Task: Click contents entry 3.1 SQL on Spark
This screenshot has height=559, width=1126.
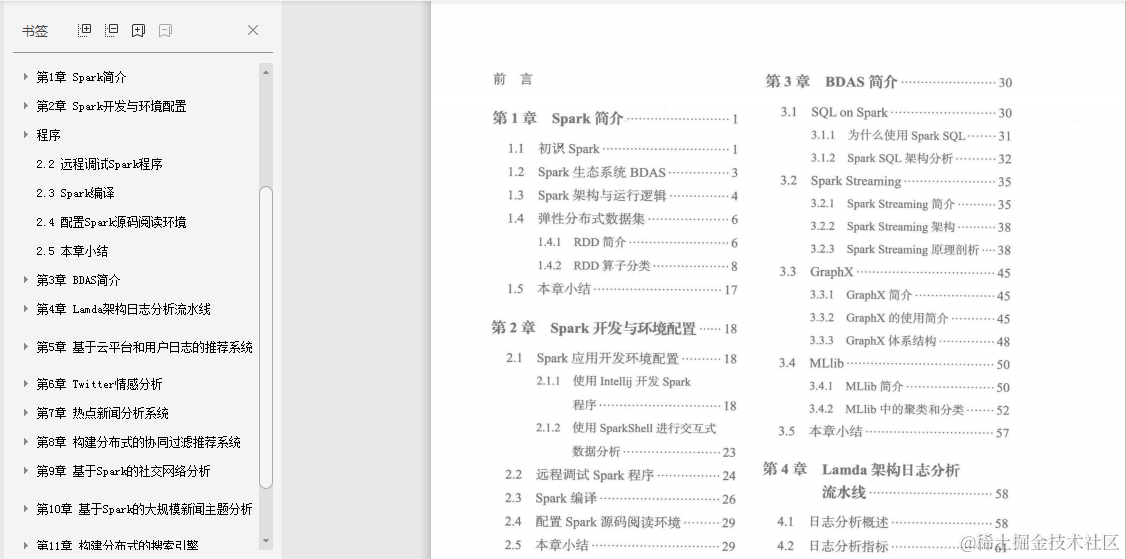Action: tap(834, 112)
